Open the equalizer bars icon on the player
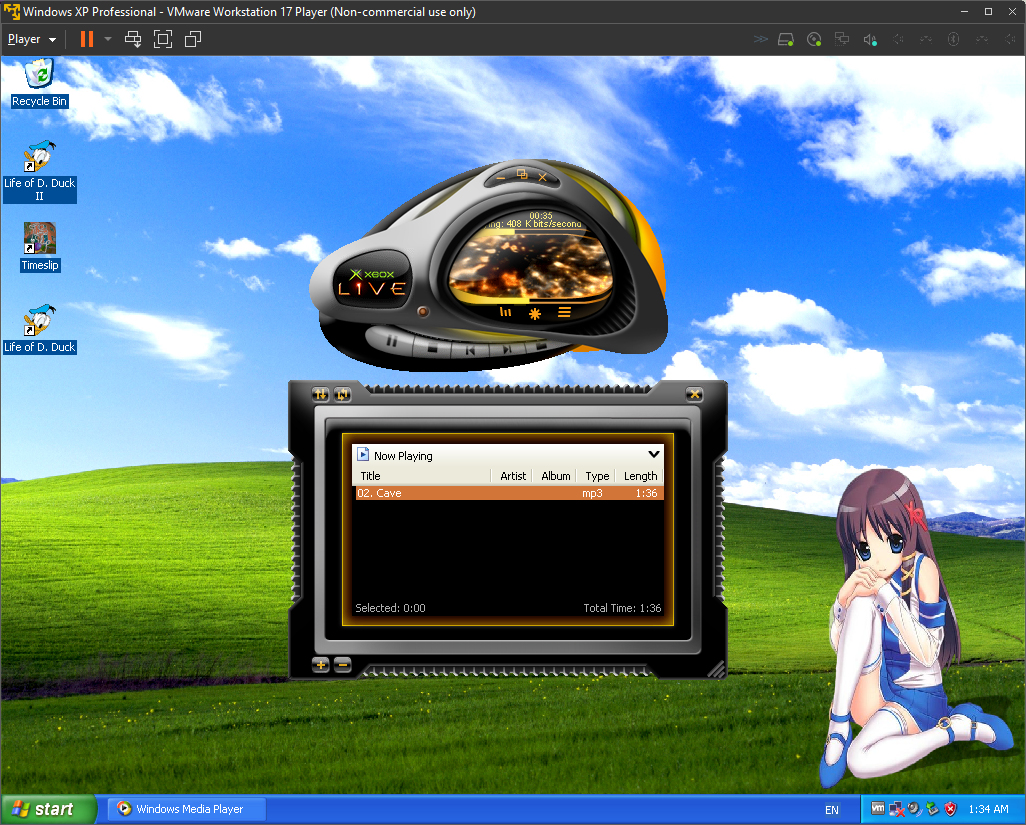 click(x=506, y=313)
